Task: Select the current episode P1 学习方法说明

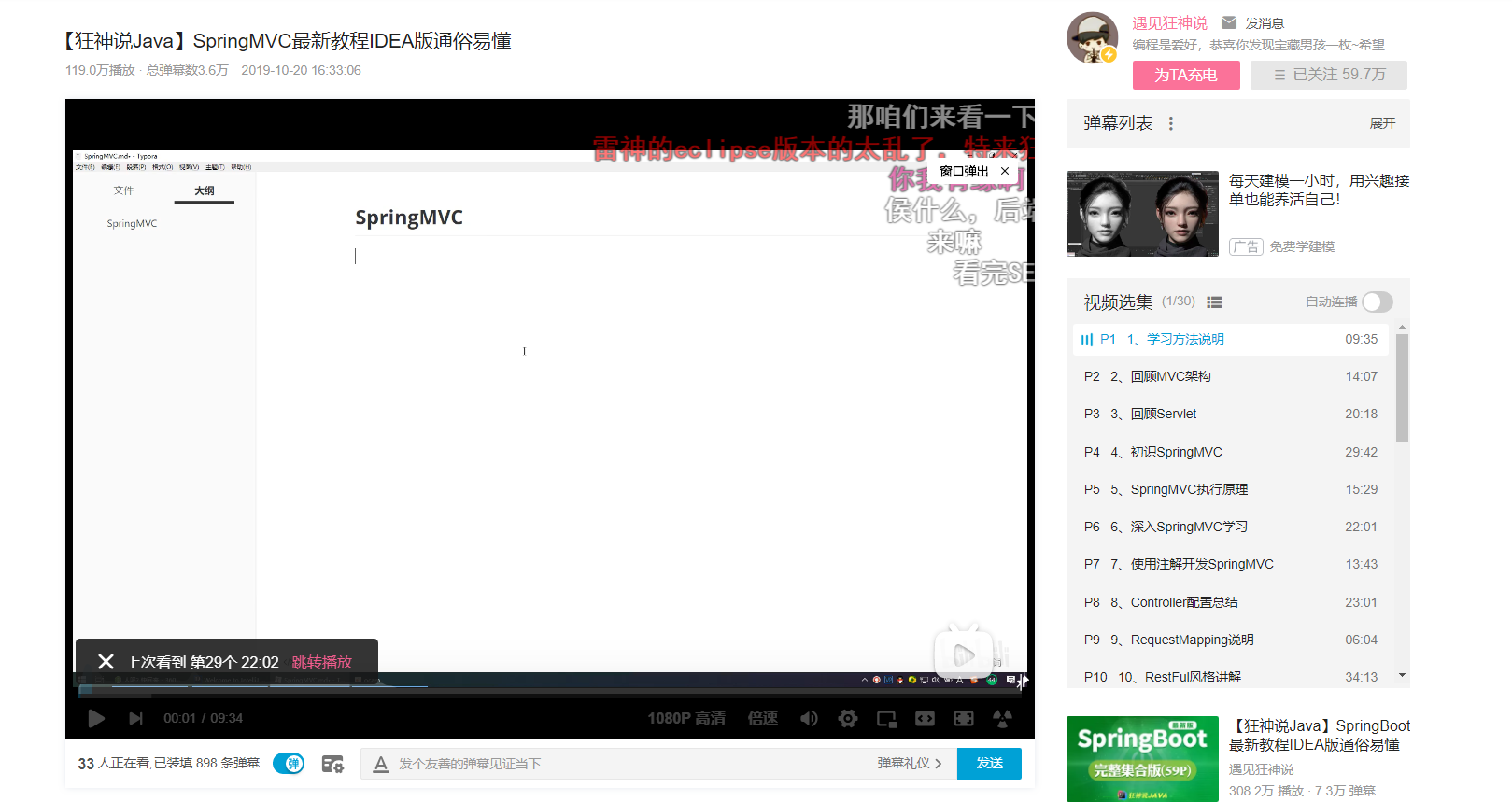Action: coord(1231,339)
